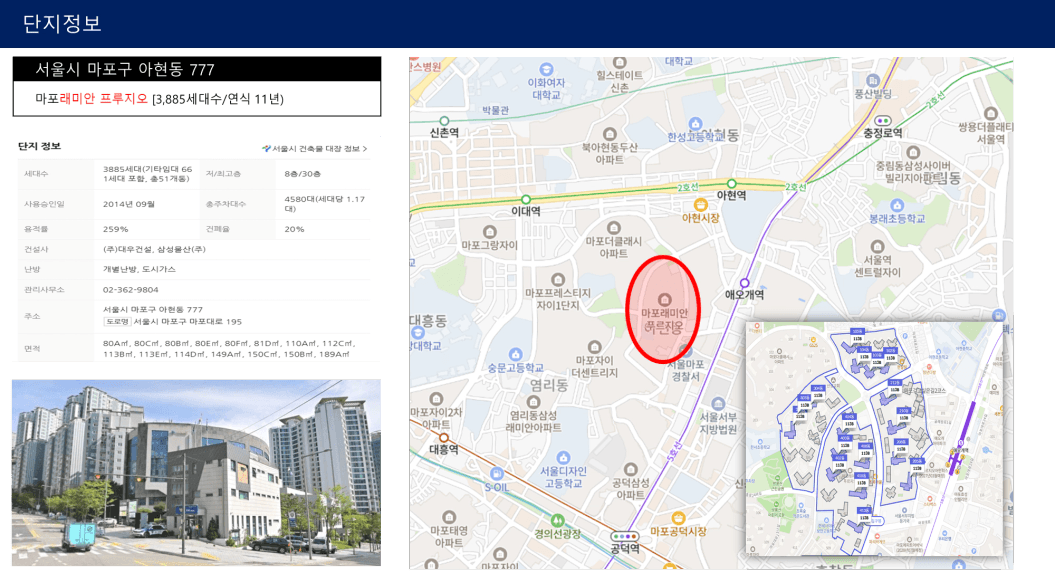Click the 02-362-9804 phone number
The height and width of the screenshot is (573, 1055).
[x=131, y=290]
